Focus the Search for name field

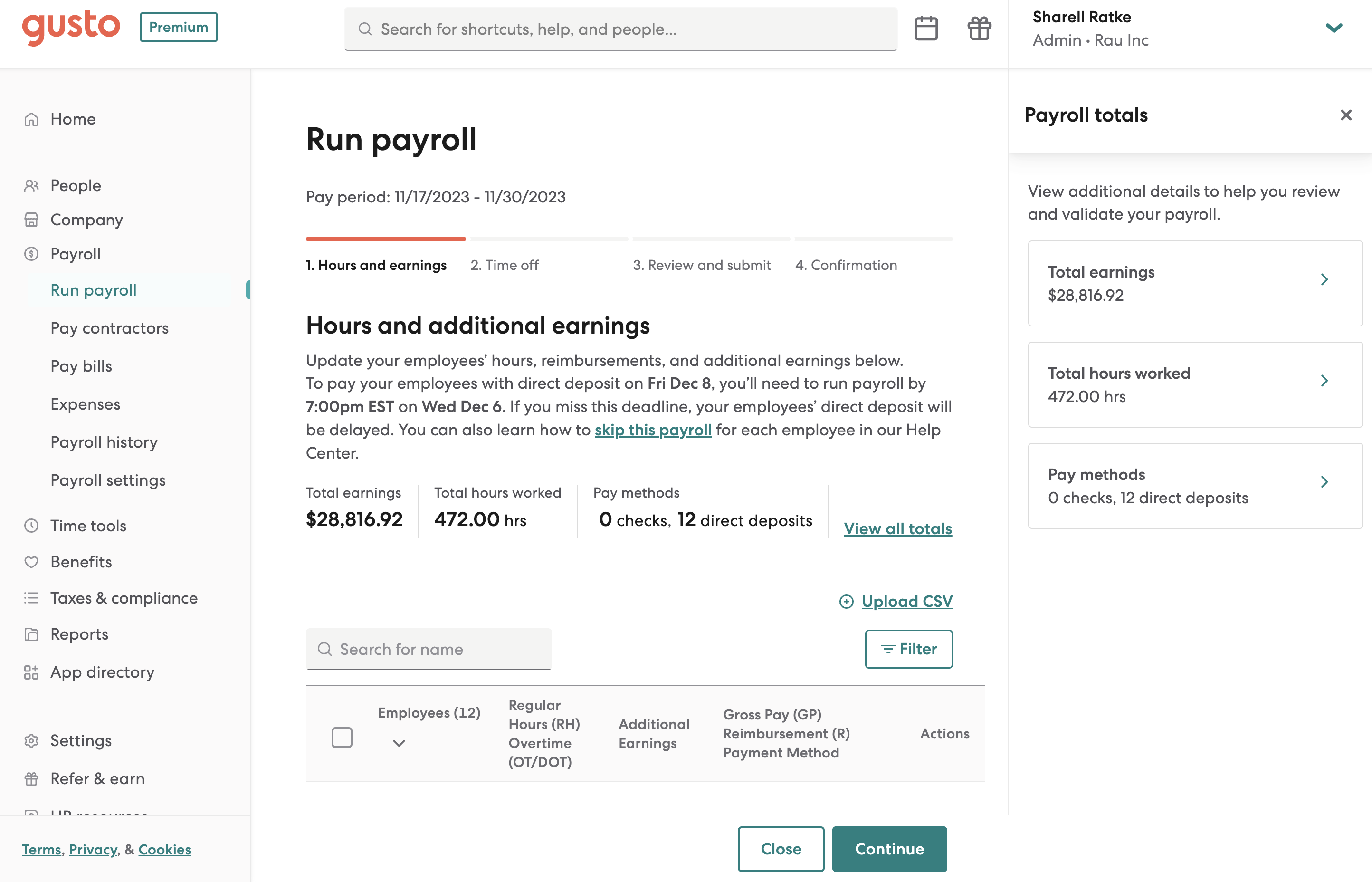click(428, 649)
